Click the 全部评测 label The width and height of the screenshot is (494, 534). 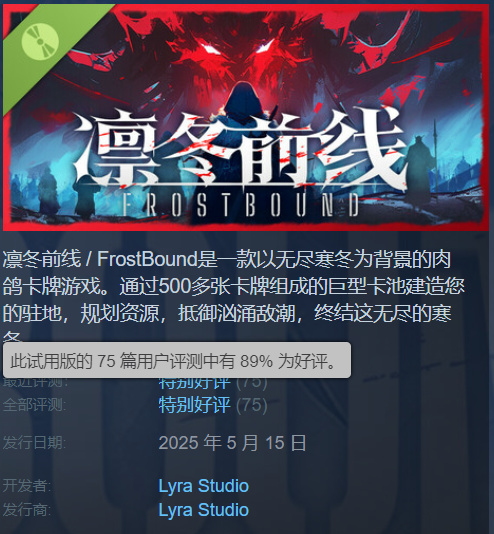pos(34,405)
